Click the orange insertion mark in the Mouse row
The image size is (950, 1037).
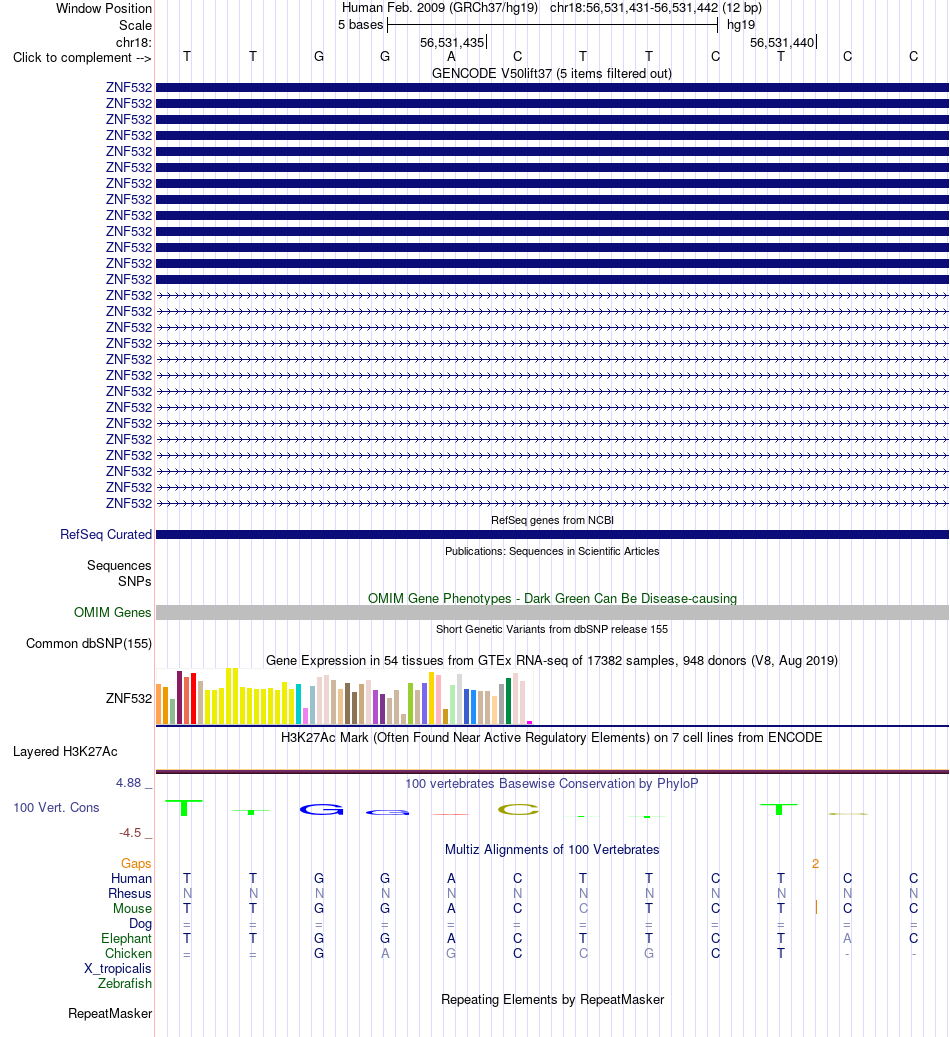click(x=816, y=907)
